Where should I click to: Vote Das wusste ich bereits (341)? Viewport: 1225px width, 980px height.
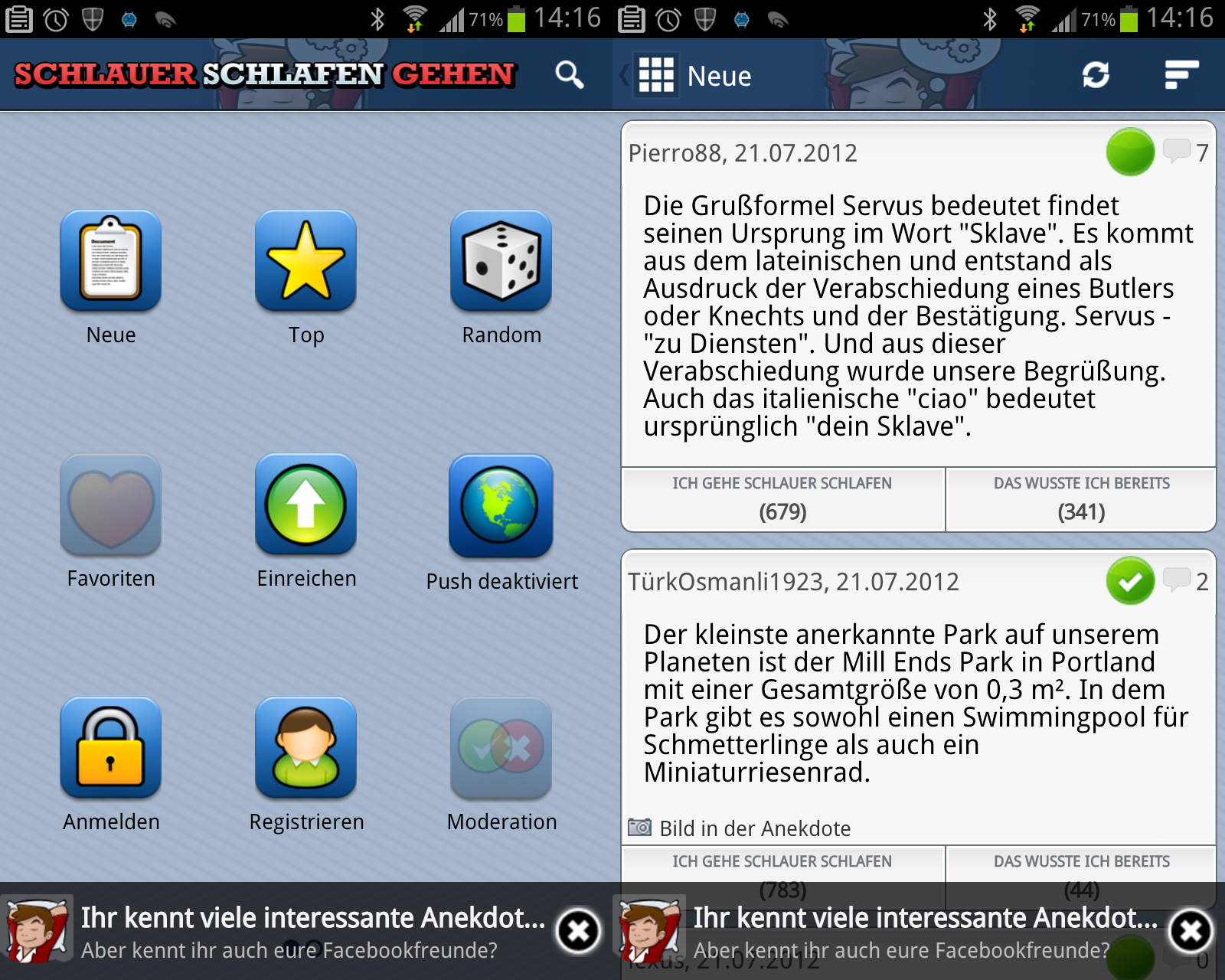click(1081, 498)
